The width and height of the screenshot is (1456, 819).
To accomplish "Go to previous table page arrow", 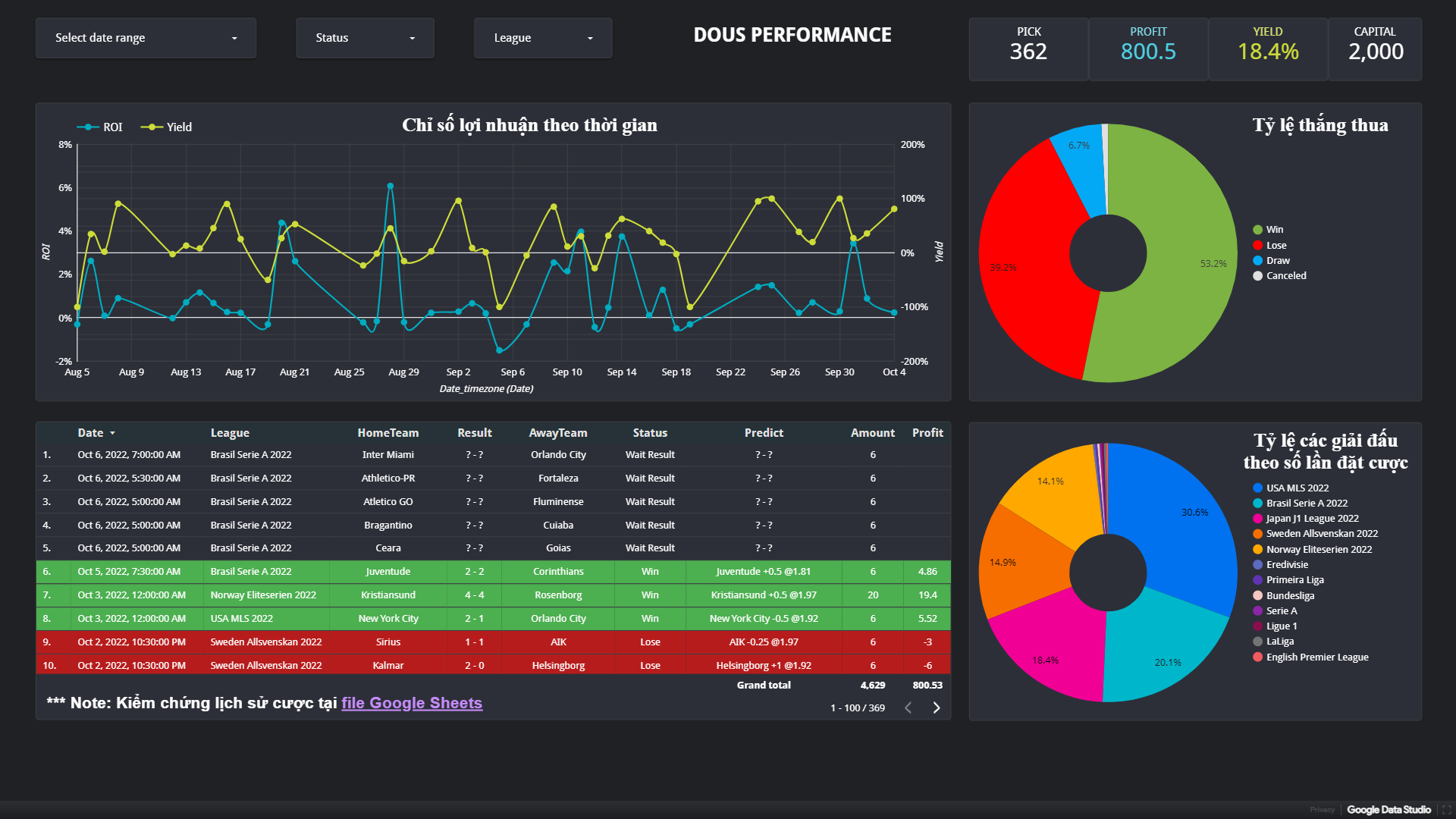I will point(908,708).
